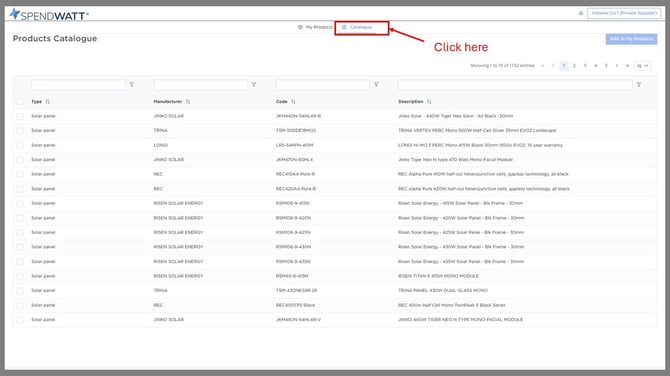
Task: Check the box for the JKM440N-54HL4R-B row
Action: [x=20, y=116]
